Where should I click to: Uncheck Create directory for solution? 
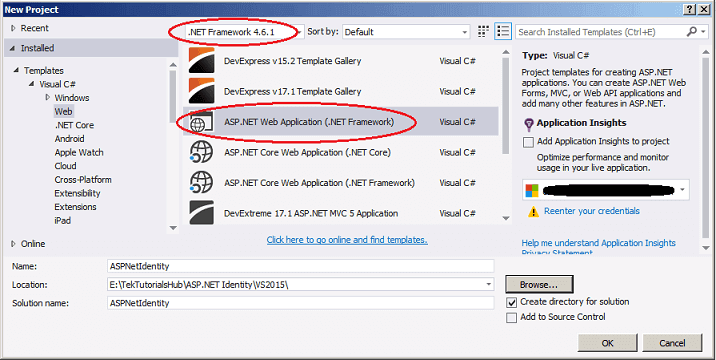click(x=511, y=302)
